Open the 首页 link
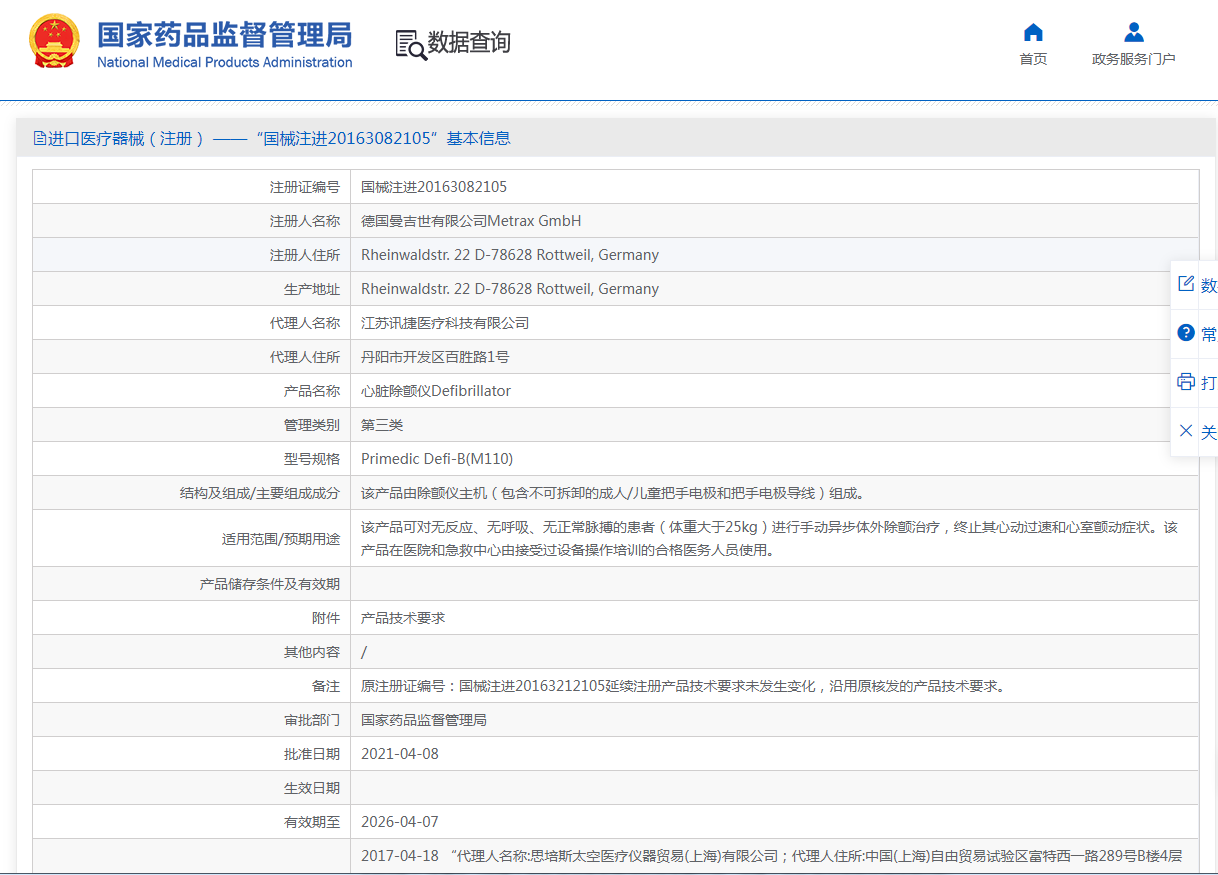This screenshot has width=1218, height=875. [1033, 59]
